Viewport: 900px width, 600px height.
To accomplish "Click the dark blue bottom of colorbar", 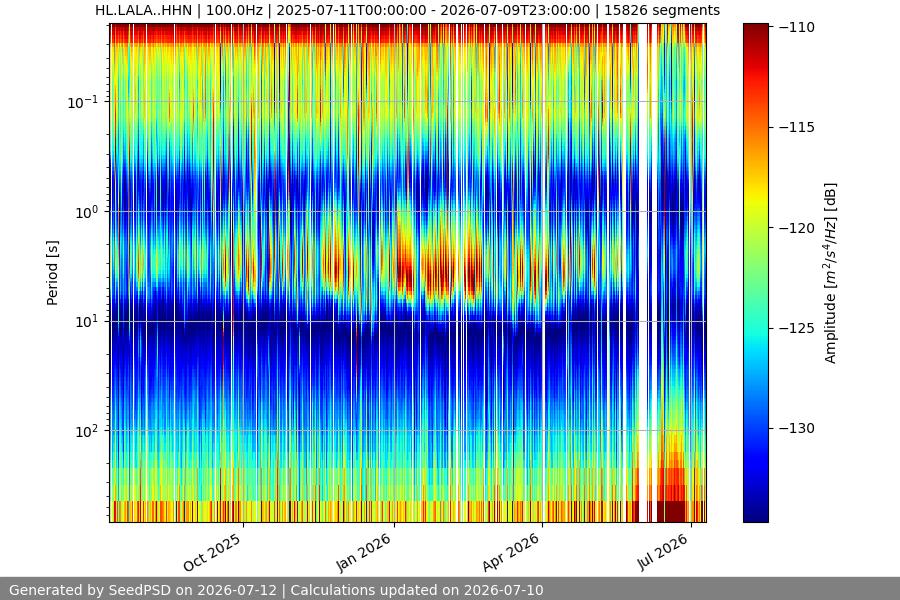I will pyautogui.click(x=755, y=511).
